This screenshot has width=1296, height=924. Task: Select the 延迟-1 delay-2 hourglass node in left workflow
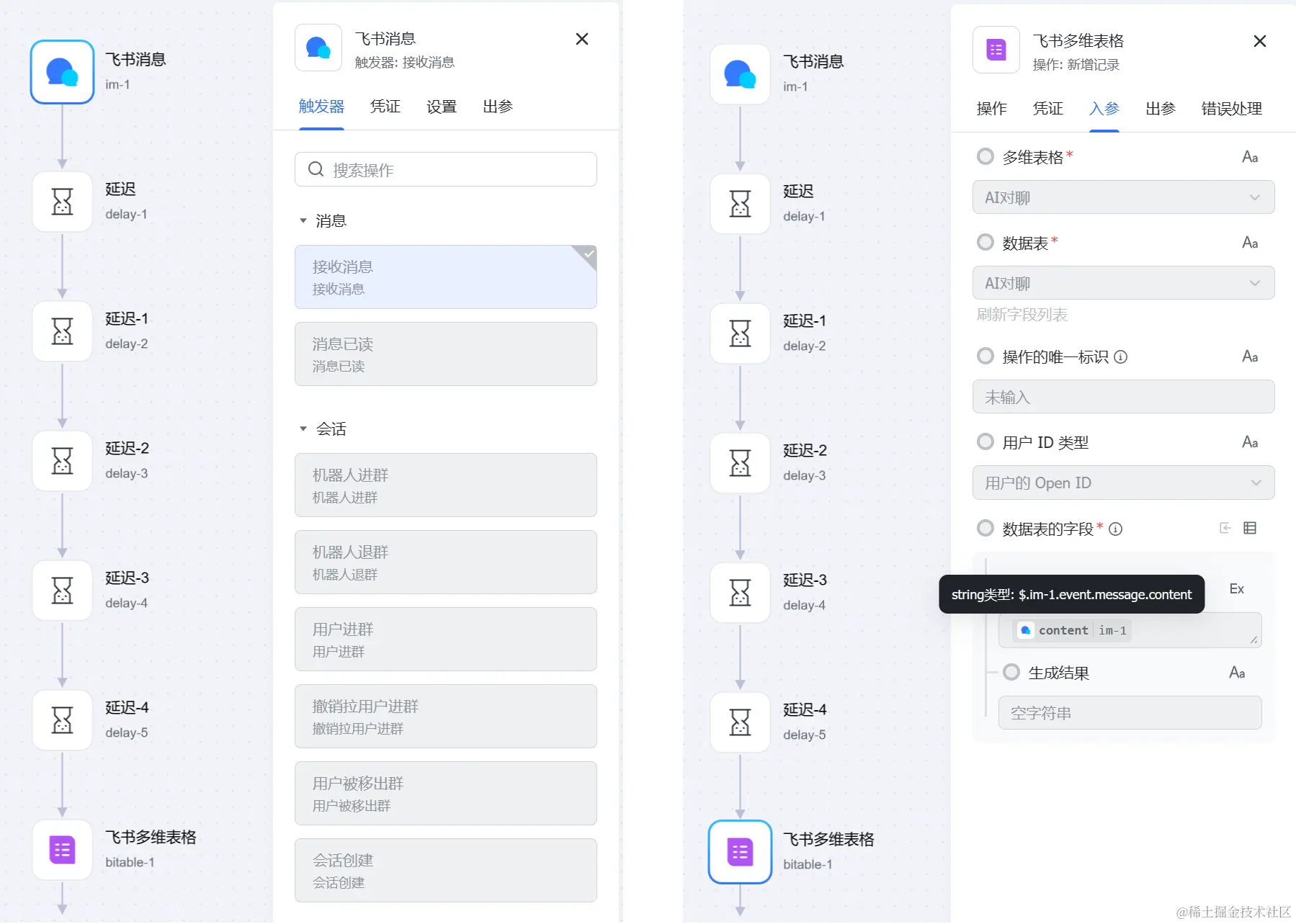pyautogui.click(x=62, y=331)
